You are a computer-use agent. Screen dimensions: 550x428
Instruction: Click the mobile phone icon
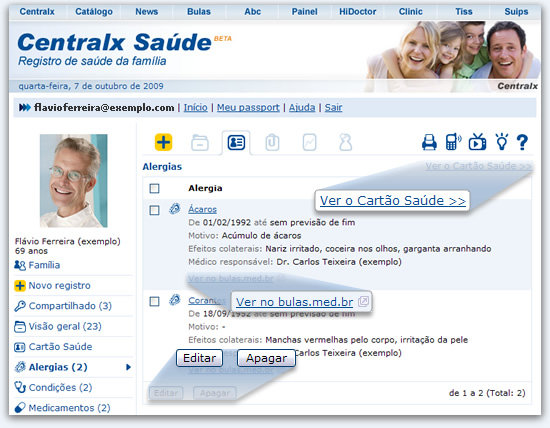(x=453, y=142)
